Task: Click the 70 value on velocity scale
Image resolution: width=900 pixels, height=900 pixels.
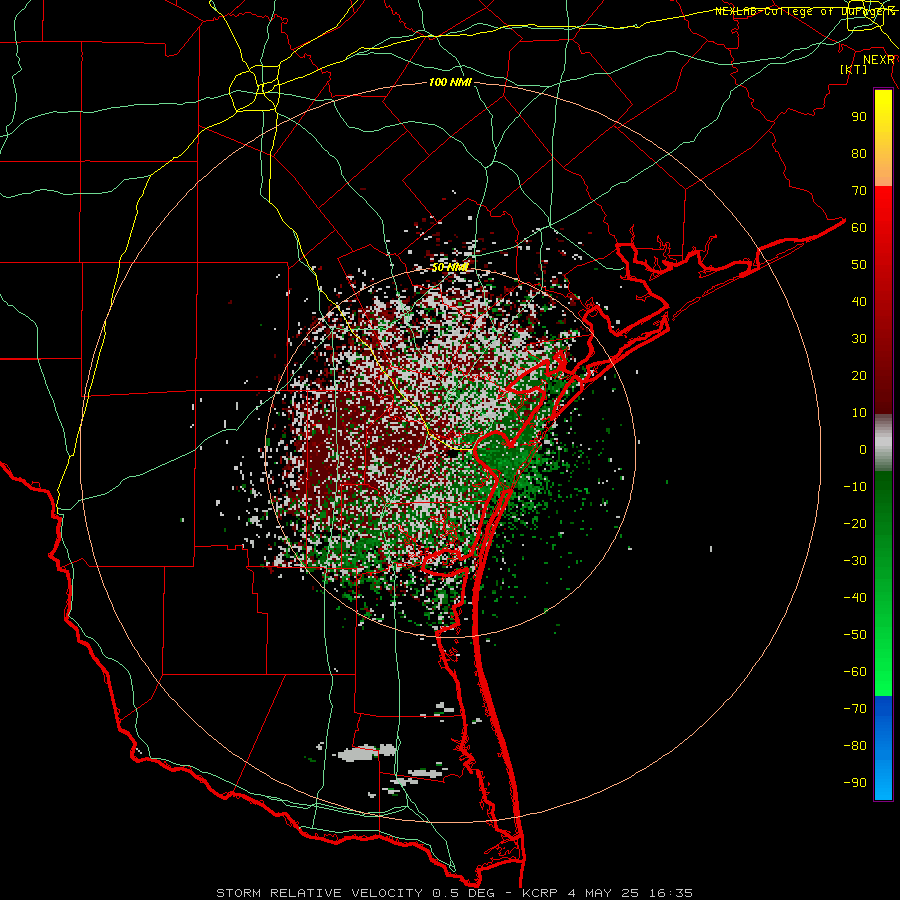Action: coord(859,191)
